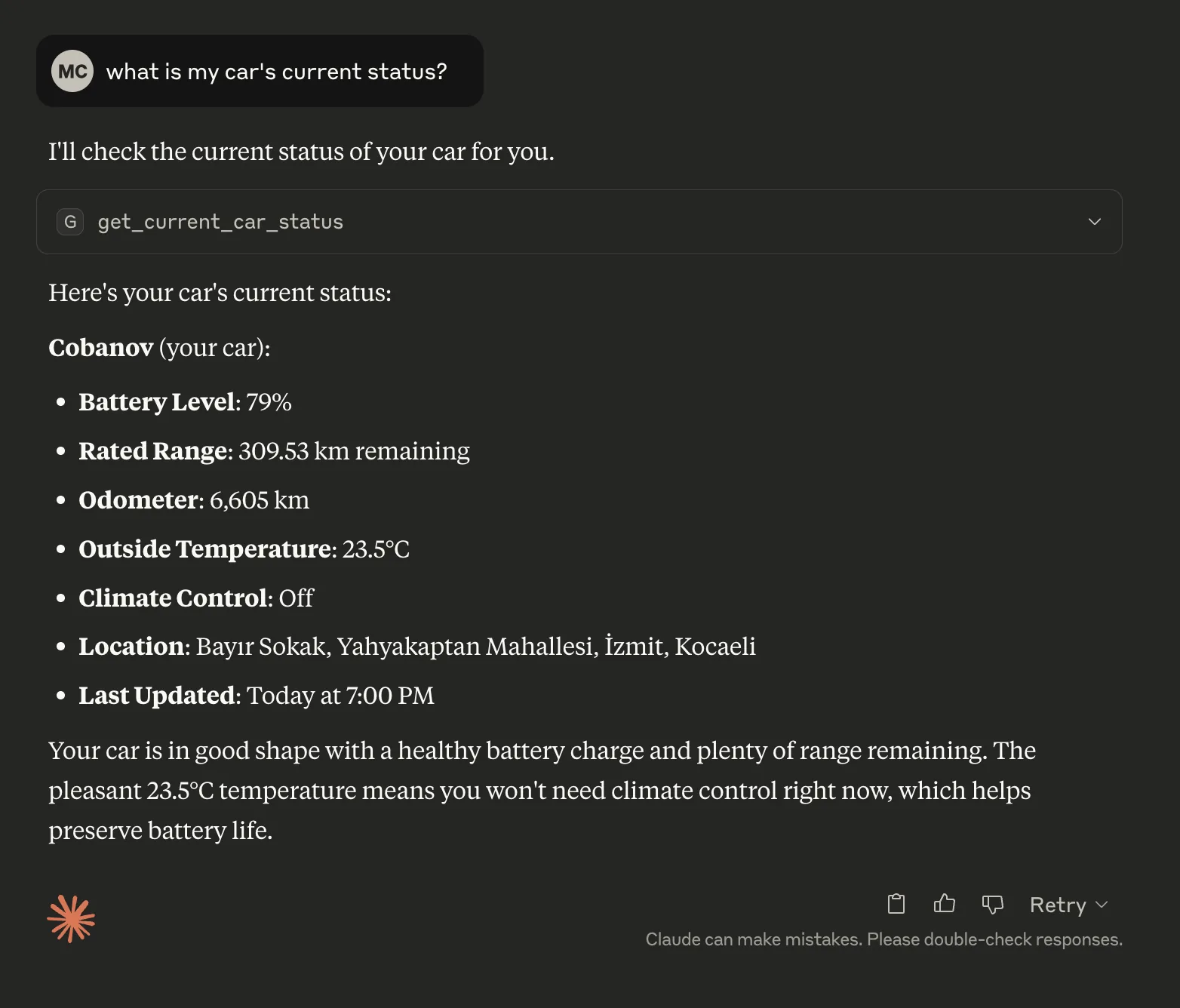Click the "what is my car's current status?" message
The width and height of the screenshot is (1180, 1008).
[276, 72]
